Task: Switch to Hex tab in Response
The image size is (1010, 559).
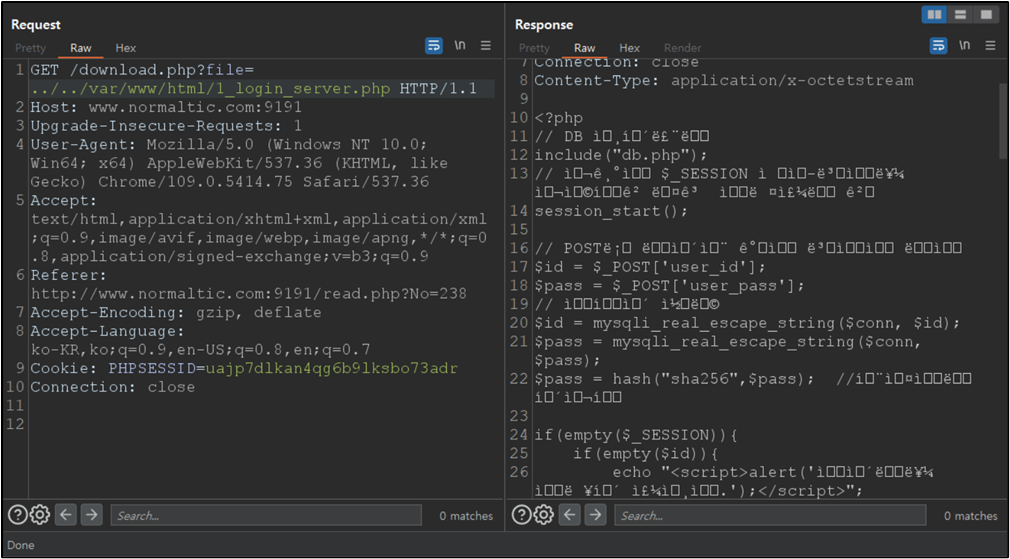Action: point(629,48)
